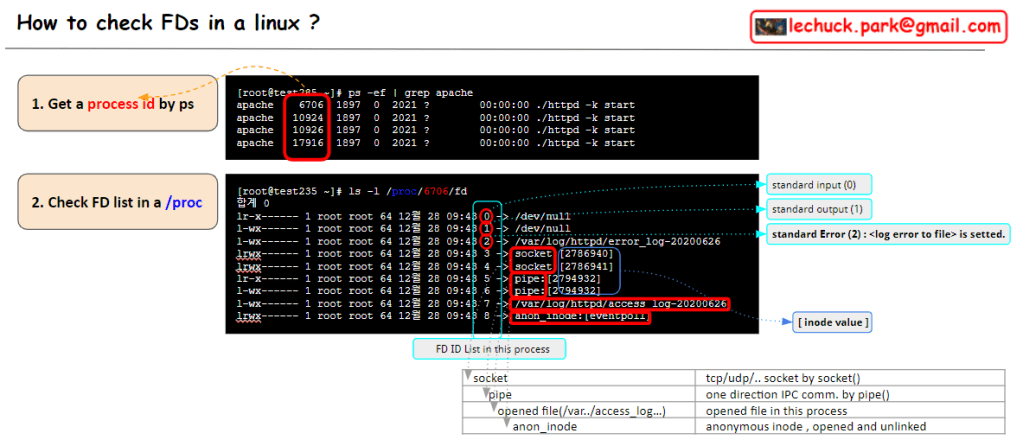Click the highlighted anon_inode:[eventpoll] entry

pos(580,317)
